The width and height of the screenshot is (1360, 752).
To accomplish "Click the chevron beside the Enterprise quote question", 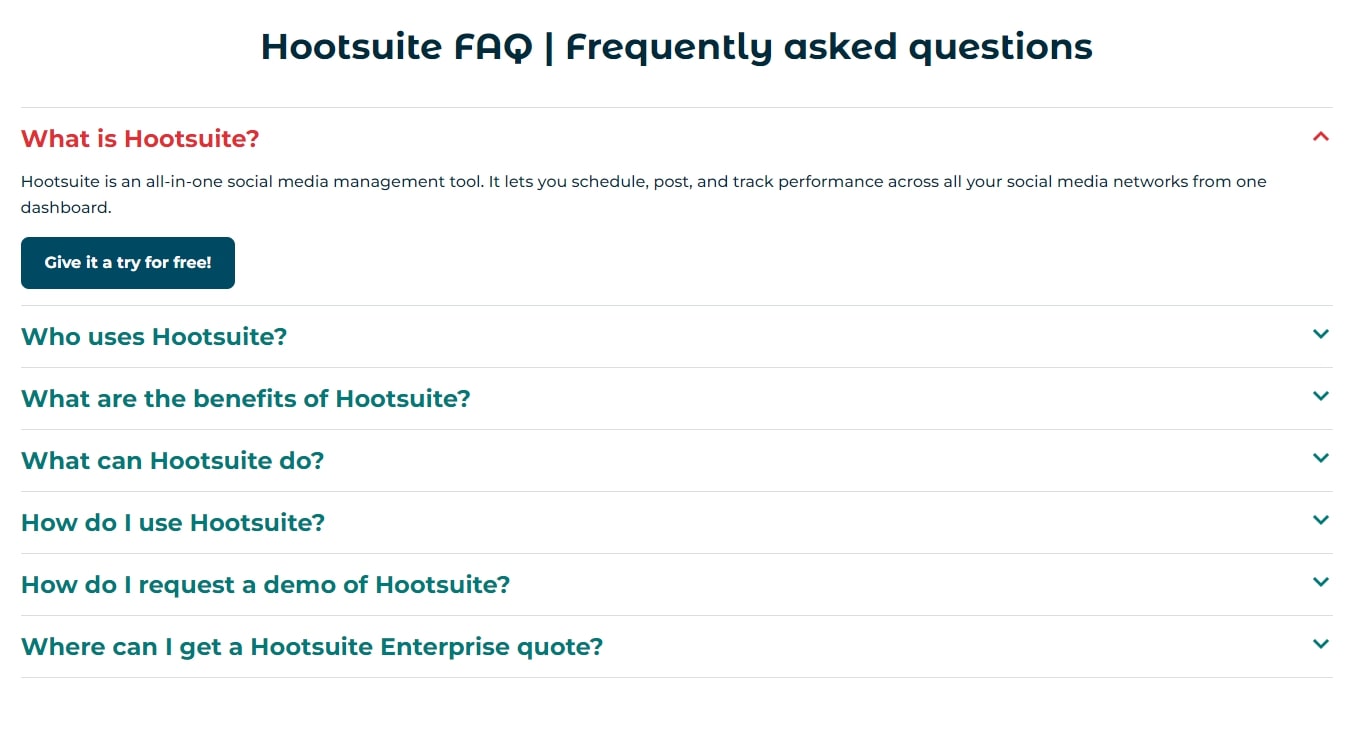I will pyautogui.click(x=1320, y=644).
